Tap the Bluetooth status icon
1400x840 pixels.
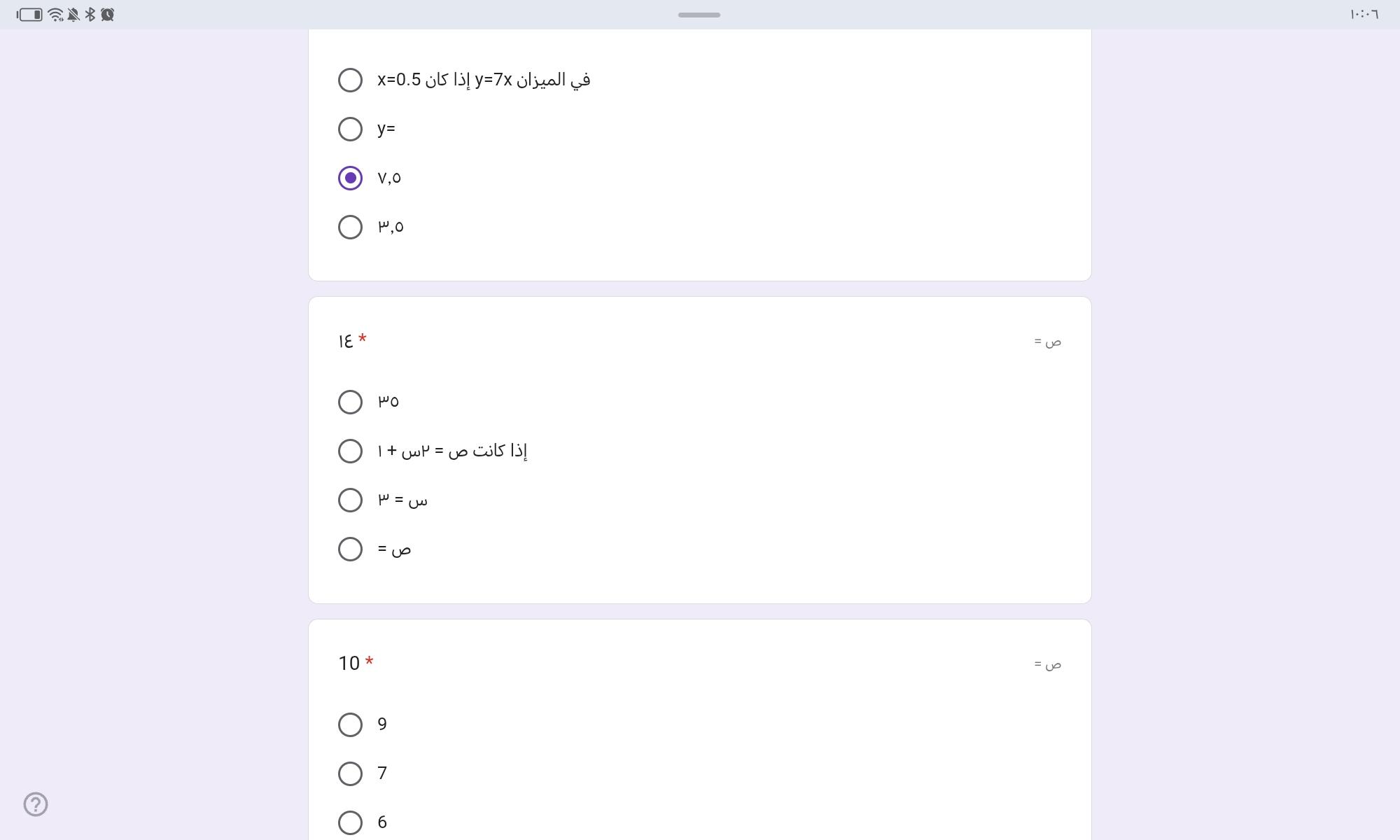tap(90, 15)
